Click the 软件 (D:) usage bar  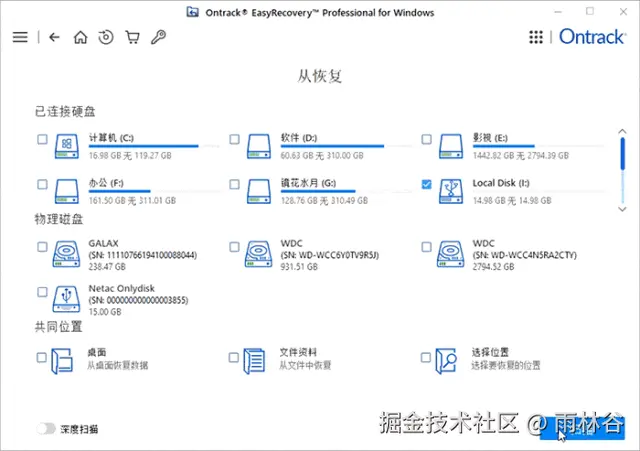coord(346,146)
